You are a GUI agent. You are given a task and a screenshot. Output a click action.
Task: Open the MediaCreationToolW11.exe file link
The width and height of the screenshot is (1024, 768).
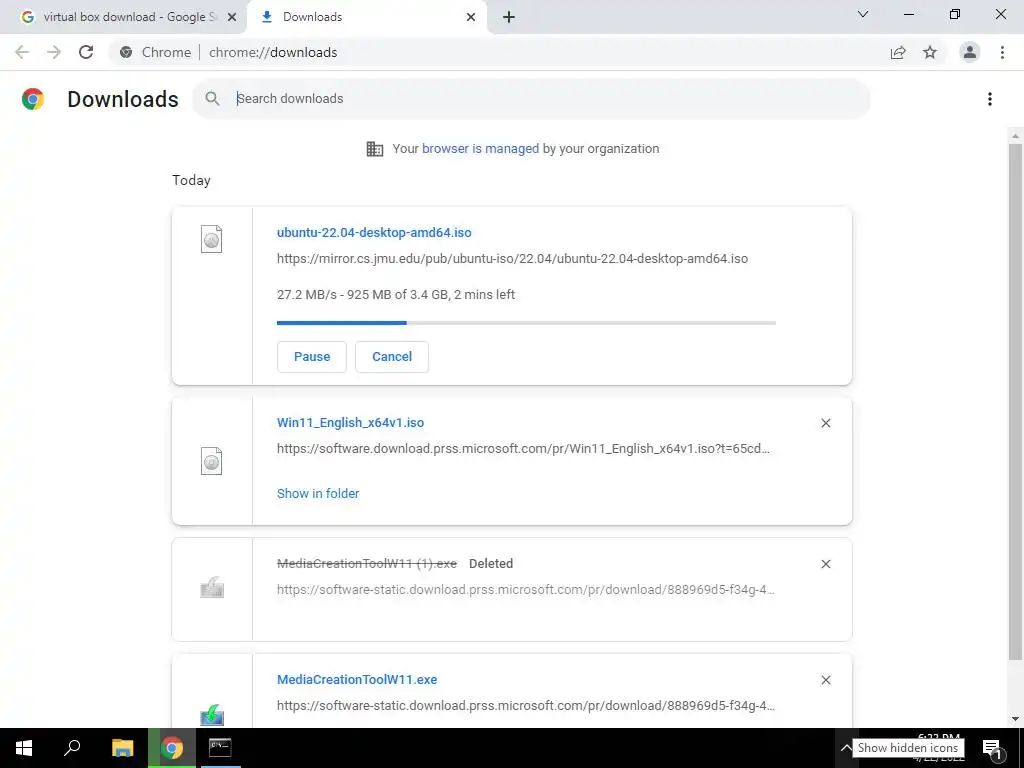(x=357, y=680)
